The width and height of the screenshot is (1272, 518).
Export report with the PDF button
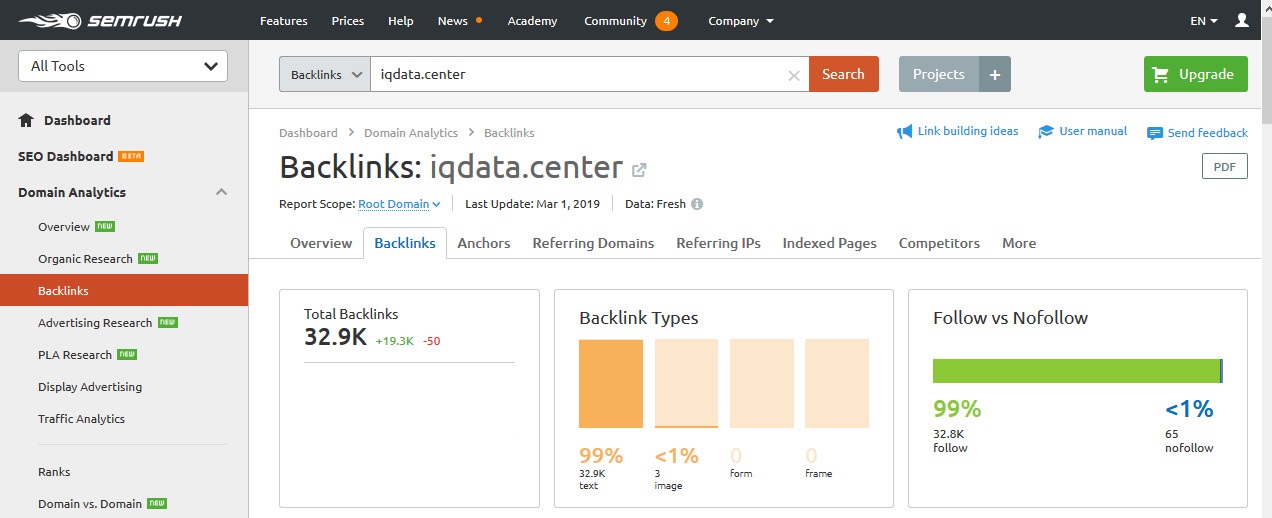1224,166
